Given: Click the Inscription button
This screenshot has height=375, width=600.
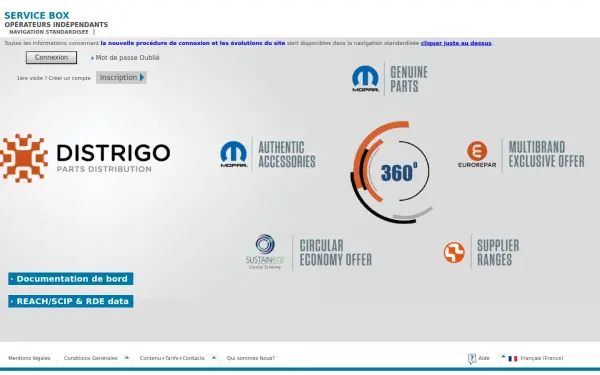Looking at the screenshot, I should click(121, 77).
